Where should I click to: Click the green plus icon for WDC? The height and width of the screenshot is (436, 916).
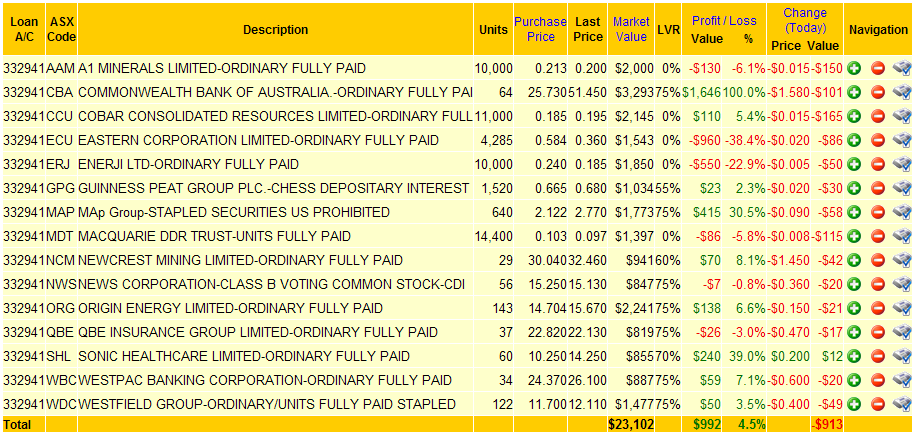(x=854, y=404)
